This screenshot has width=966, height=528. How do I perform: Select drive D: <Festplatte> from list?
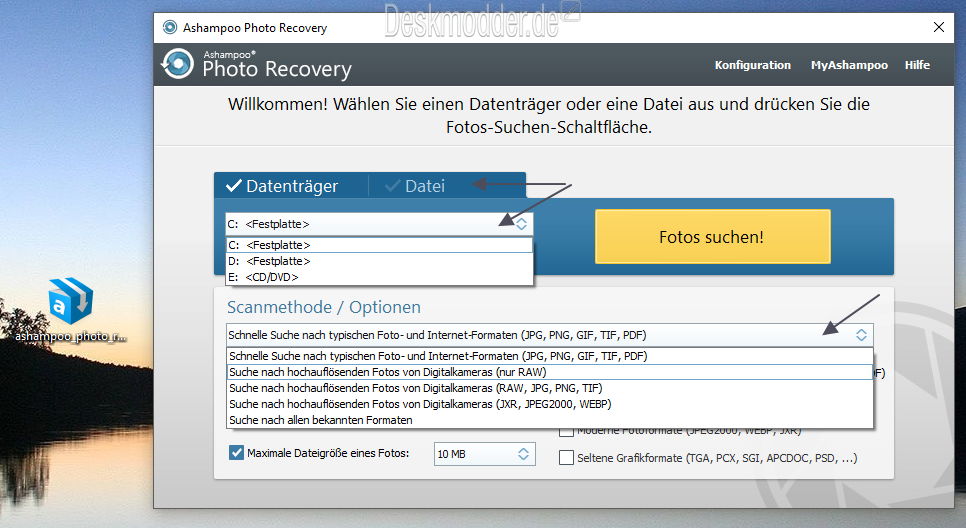point(379,261)
